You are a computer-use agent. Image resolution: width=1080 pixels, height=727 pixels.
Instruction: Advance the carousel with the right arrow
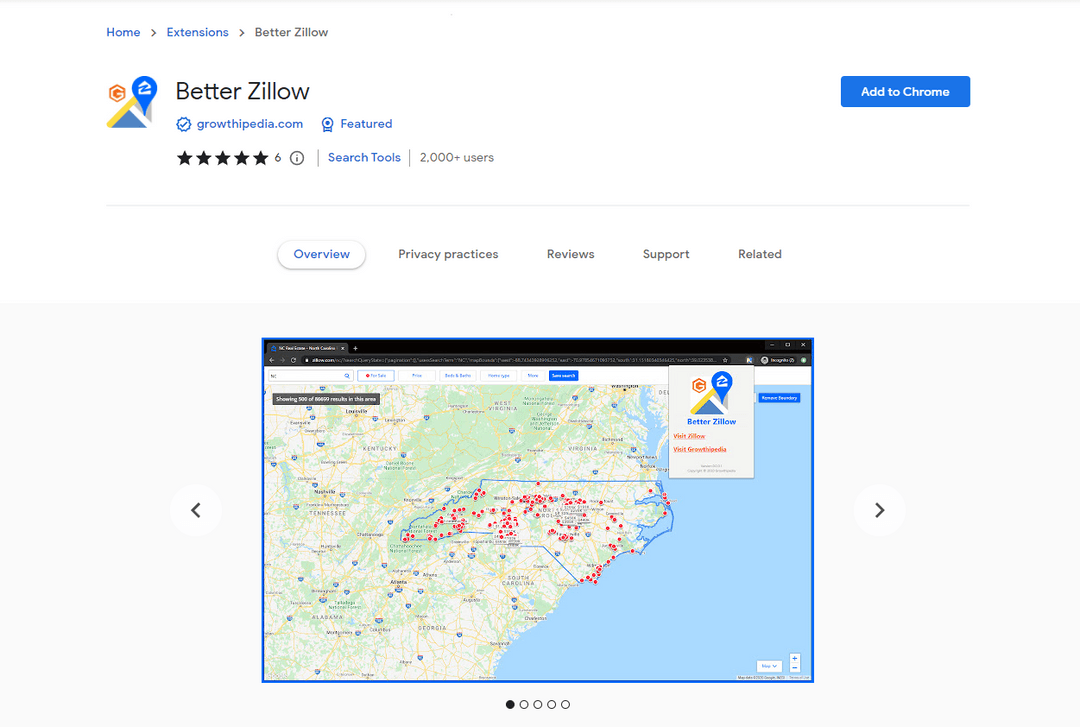point(879,510)
